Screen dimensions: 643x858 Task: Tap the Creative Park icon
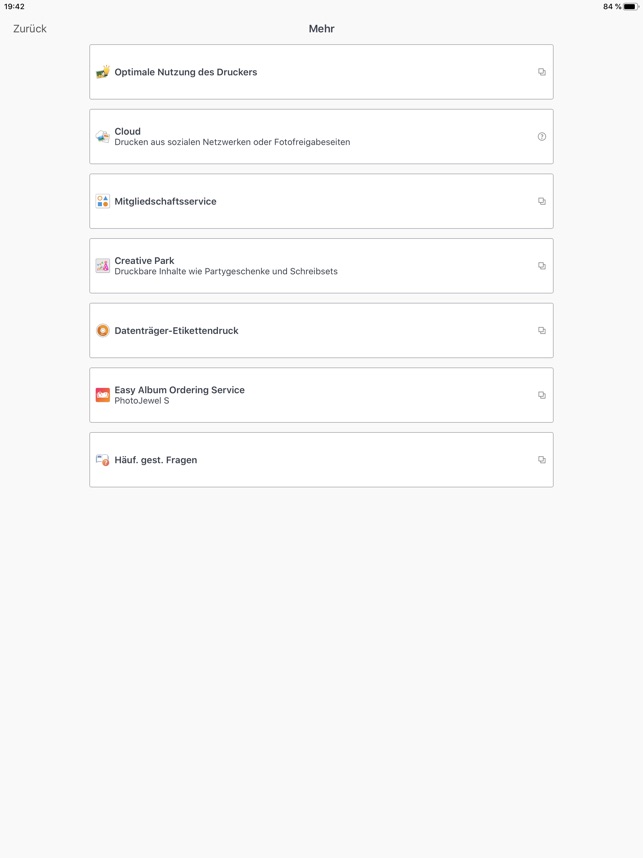103,266
